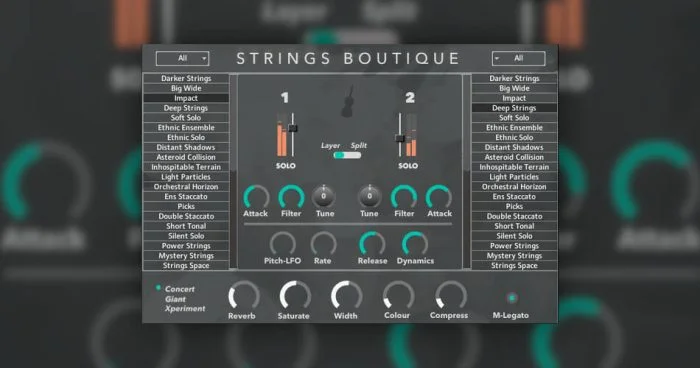Image resolution: width=700 pixels, height=368 pixels.
Task: Select Deep Strings in left list
Action: (x=186, y=108)
